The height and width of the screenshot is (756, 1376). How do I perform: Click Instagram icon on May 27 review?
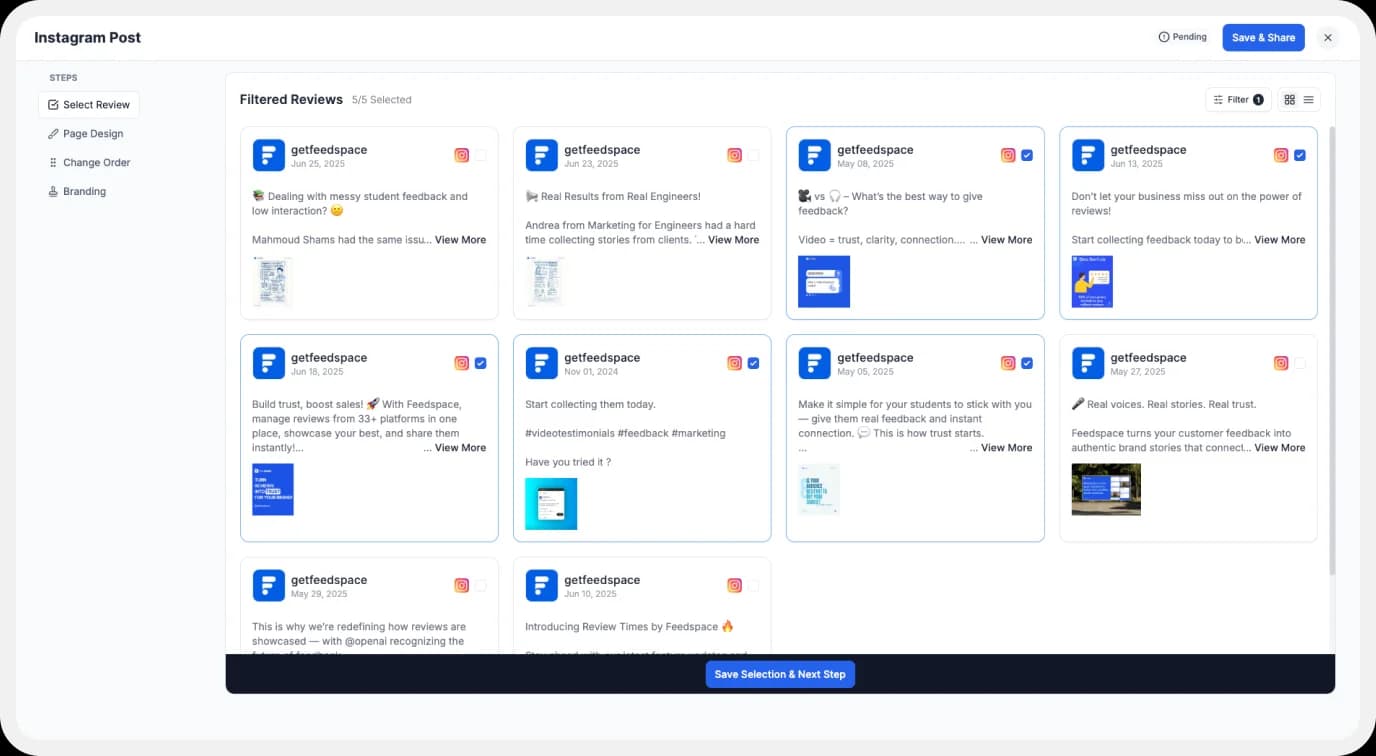[x=1281, y=363]
